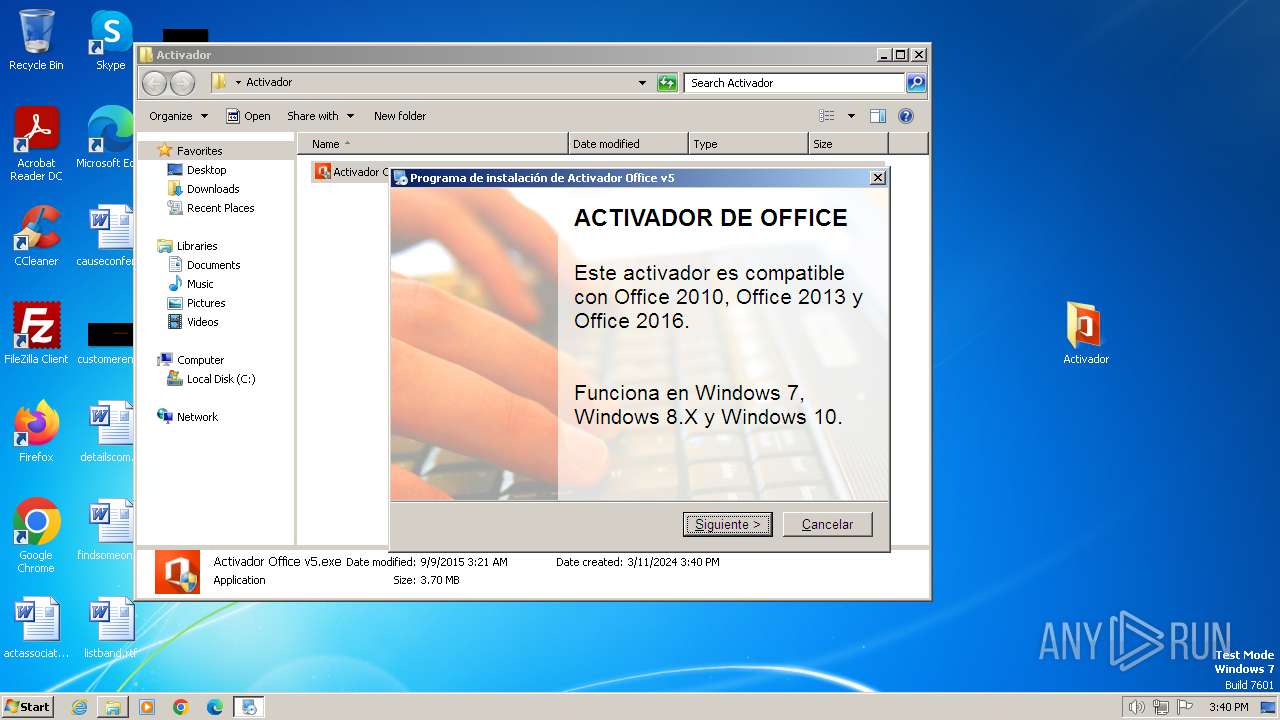Open the Skype desktop shortcut
Image resolution: width=1280 pixels, height=720 pixels.
click(110, 40)
